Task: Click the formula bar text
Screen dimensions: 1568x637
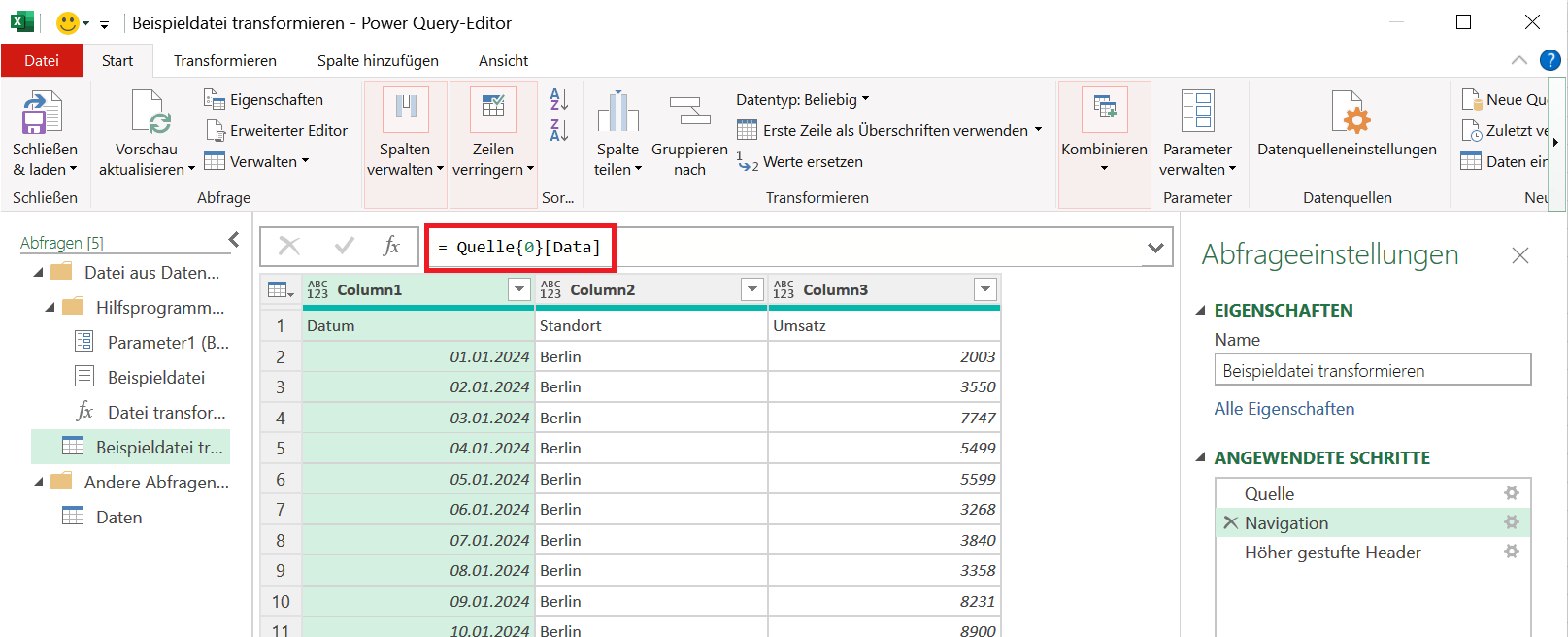Action: 519,247
